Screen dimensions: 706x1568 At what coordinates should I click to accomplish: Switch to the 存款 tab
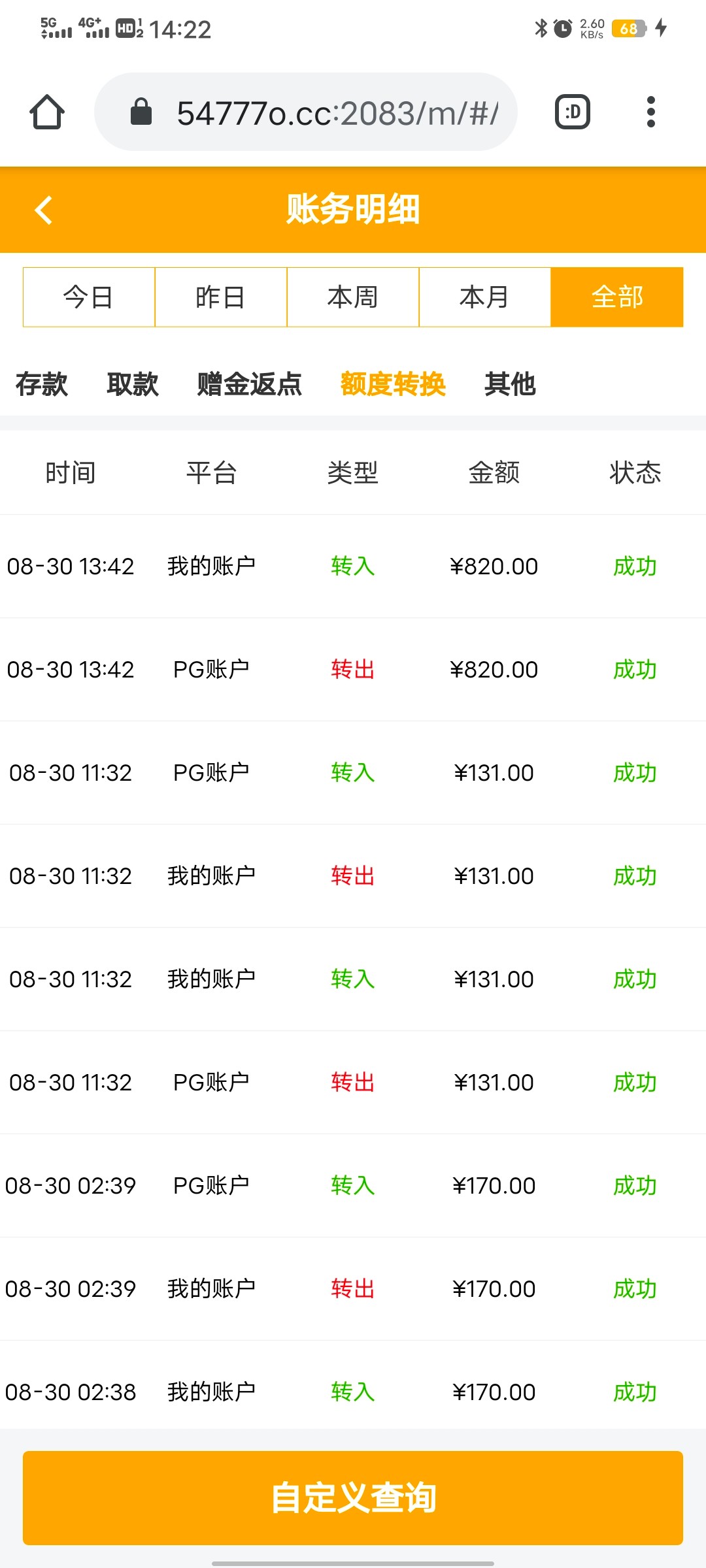click(42, 384)
